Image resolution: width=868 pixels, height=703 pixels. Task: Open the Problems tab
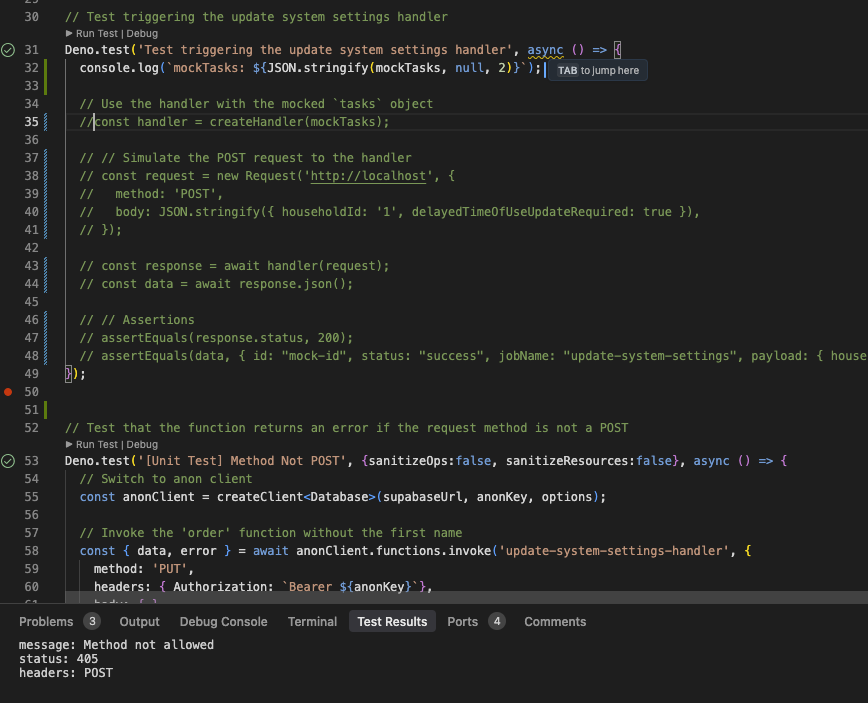46,622
